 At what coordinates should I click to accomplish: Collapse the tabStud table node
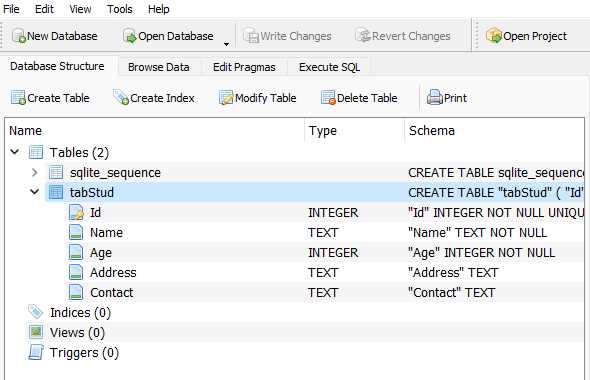pos(35,192)
